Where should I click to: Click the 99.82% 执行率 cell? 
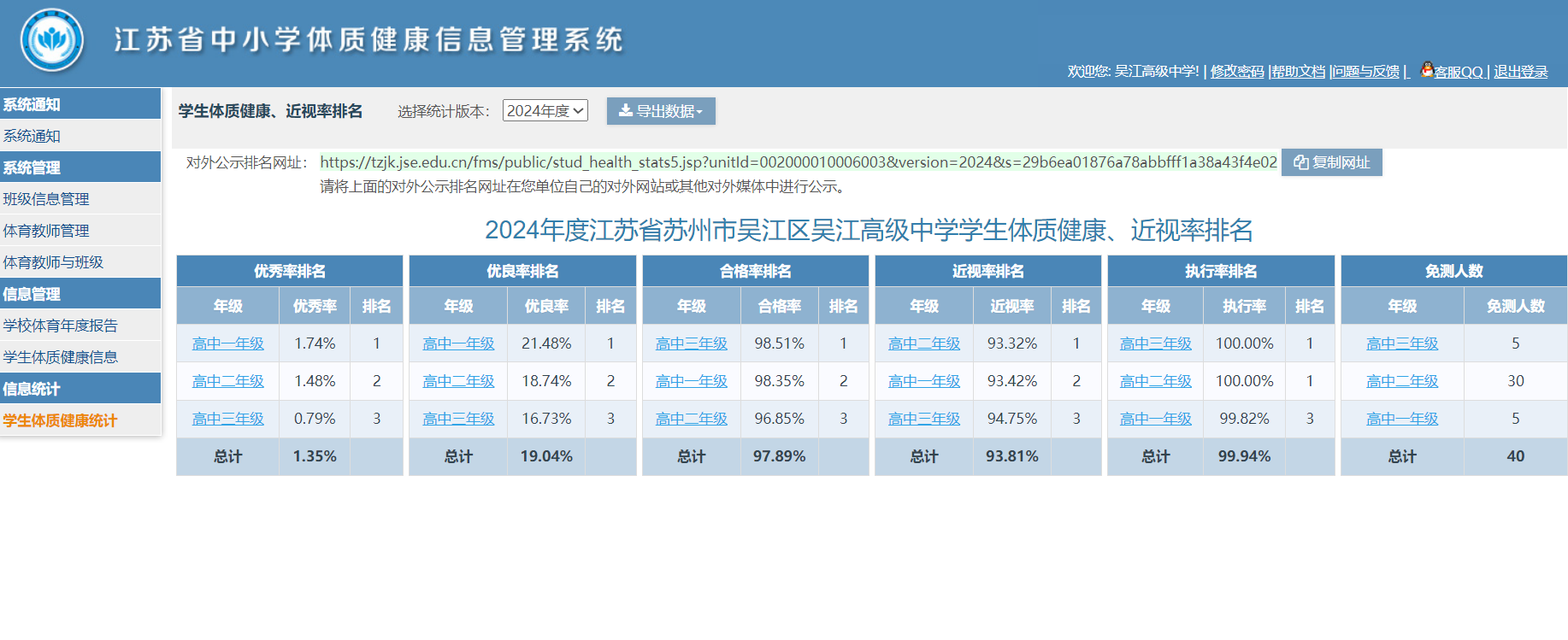(x=1244, y=419)
